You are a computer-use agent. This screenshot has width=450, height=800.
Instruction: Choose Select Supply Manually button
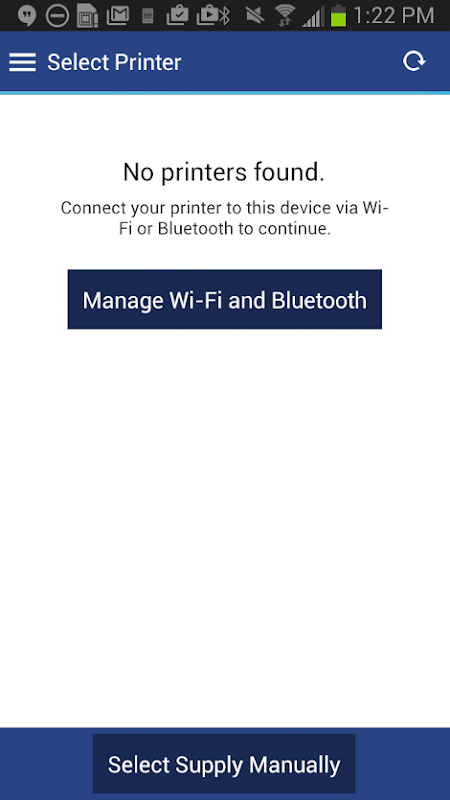click(x=223, y=764)
